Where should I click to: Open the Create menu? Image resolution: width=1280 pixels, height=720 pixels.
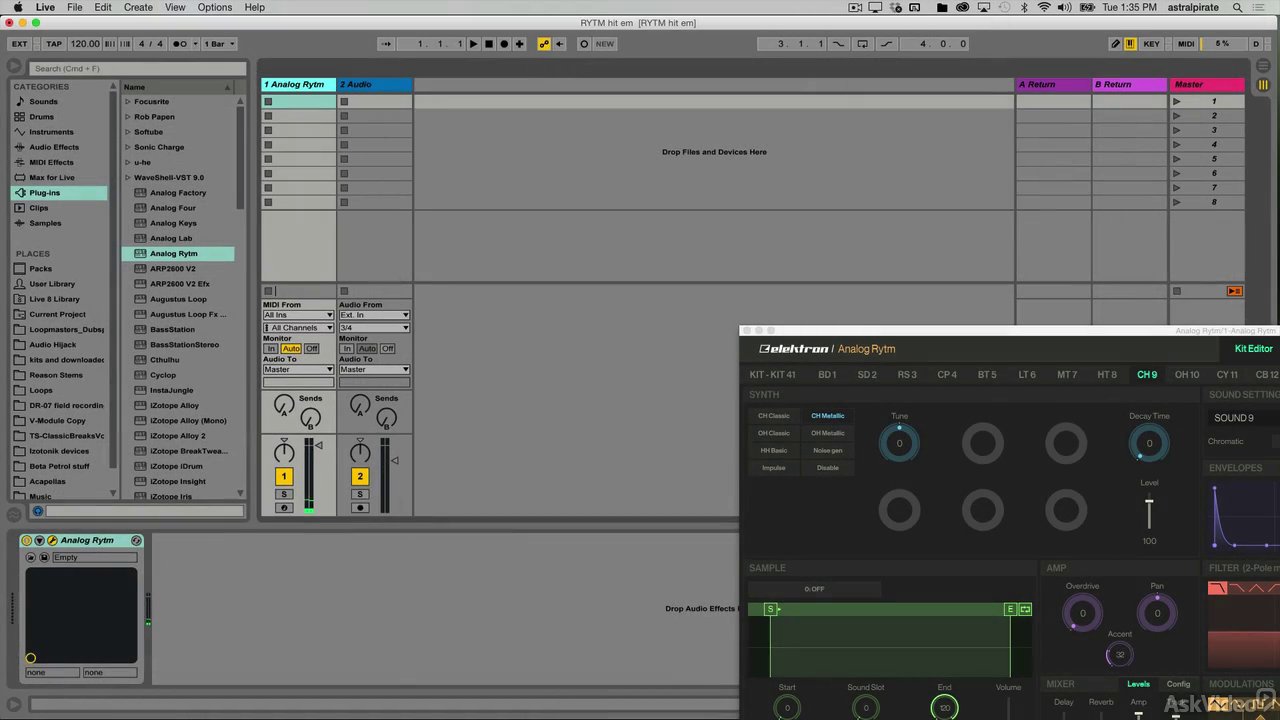138,7
